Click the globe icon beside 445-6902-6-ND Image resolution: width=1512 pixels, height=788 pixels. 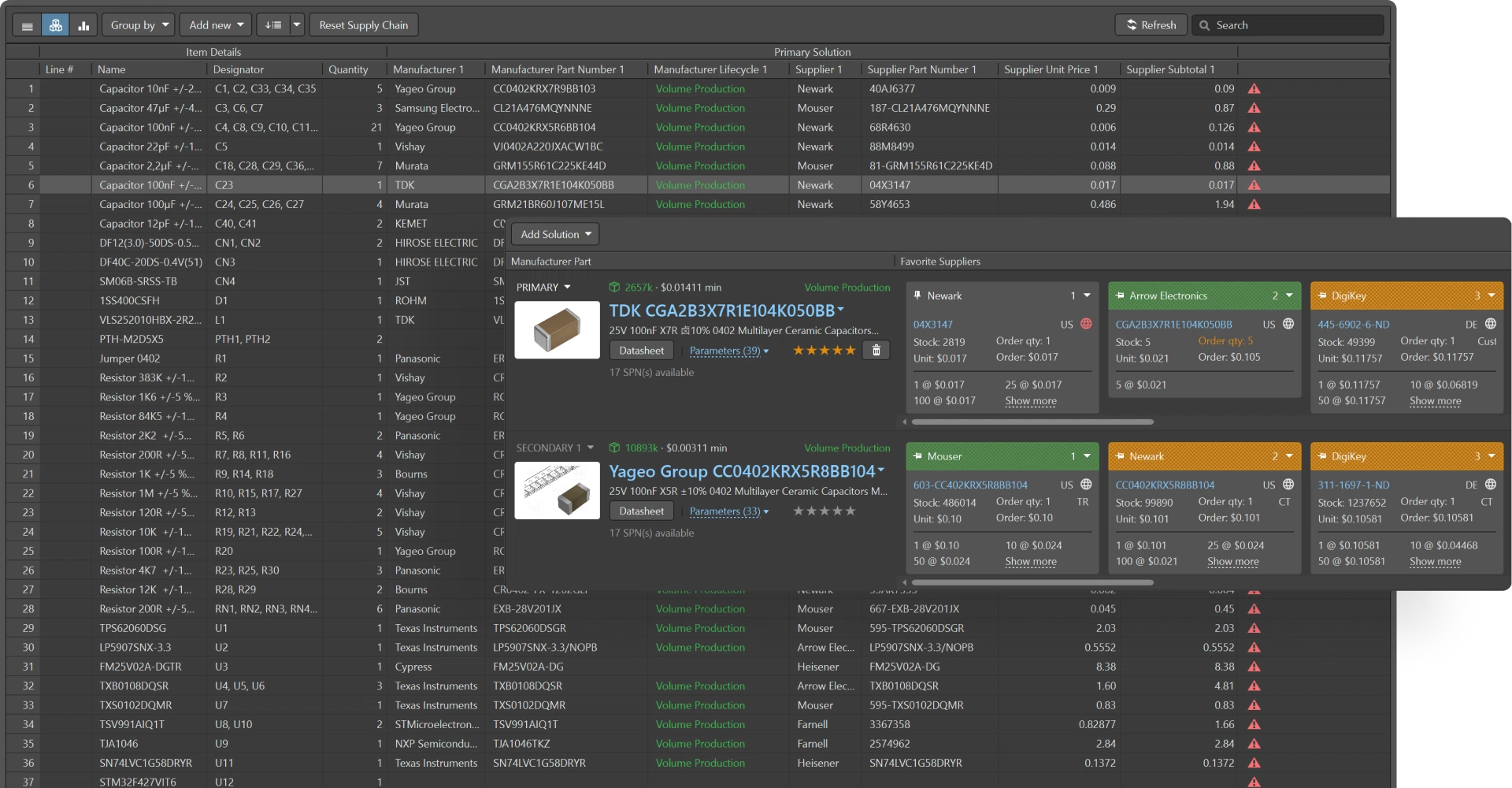pos(1491,324)
